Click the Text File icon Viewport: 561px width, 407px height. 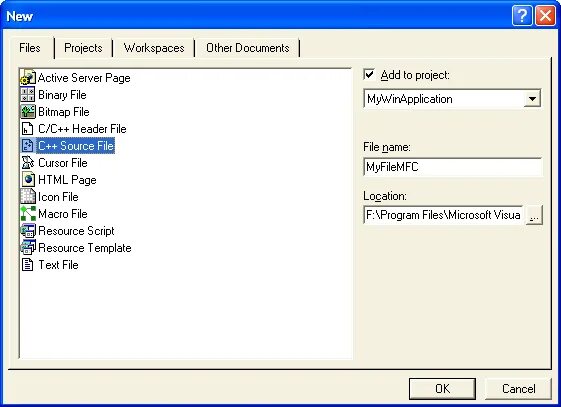28,265
